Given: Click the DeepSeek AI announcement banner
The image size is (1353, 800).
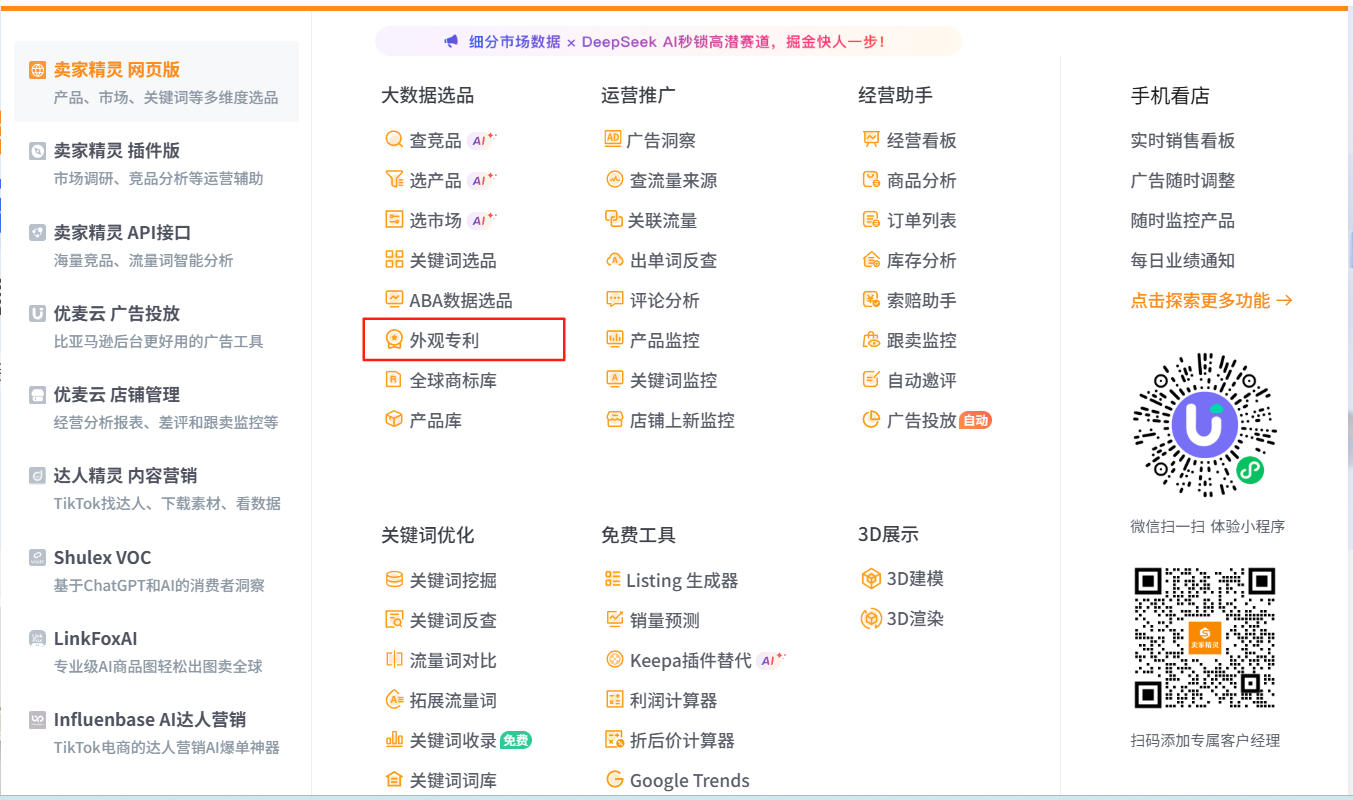Looking at the screenshot, I should pos(668,41).
